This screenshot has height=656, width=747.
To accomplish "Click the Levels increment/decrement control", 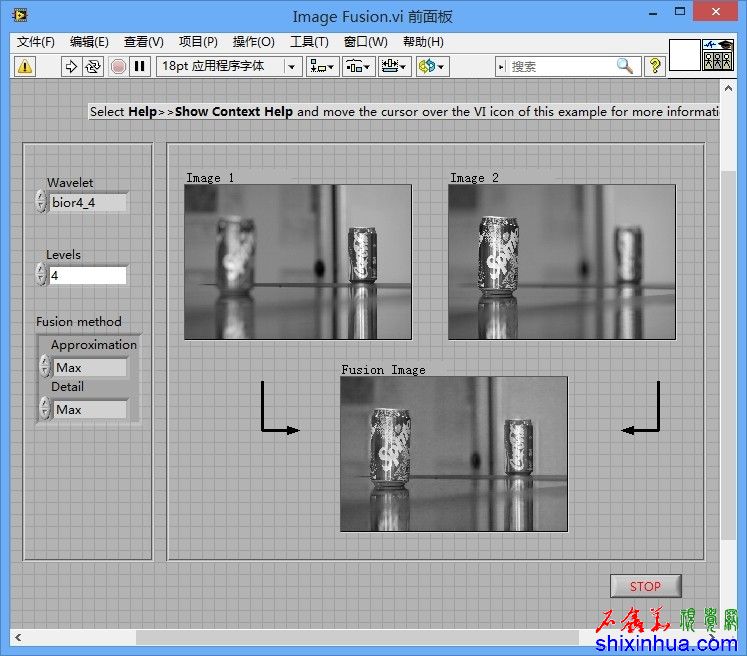I will [x=41, y=274].
